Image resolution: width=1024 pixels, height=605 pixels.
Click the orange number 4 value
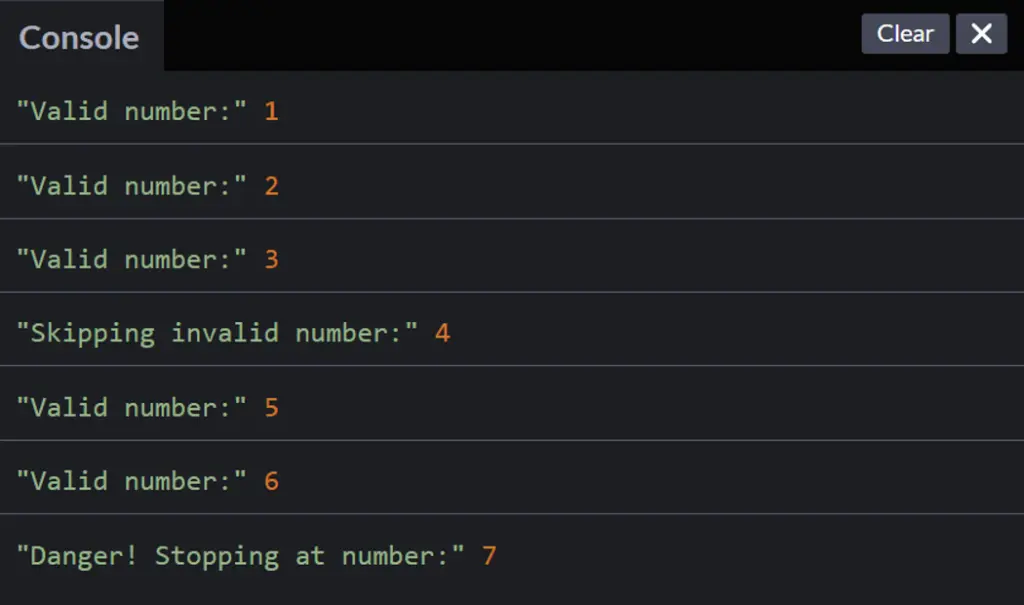coord(443,333)
